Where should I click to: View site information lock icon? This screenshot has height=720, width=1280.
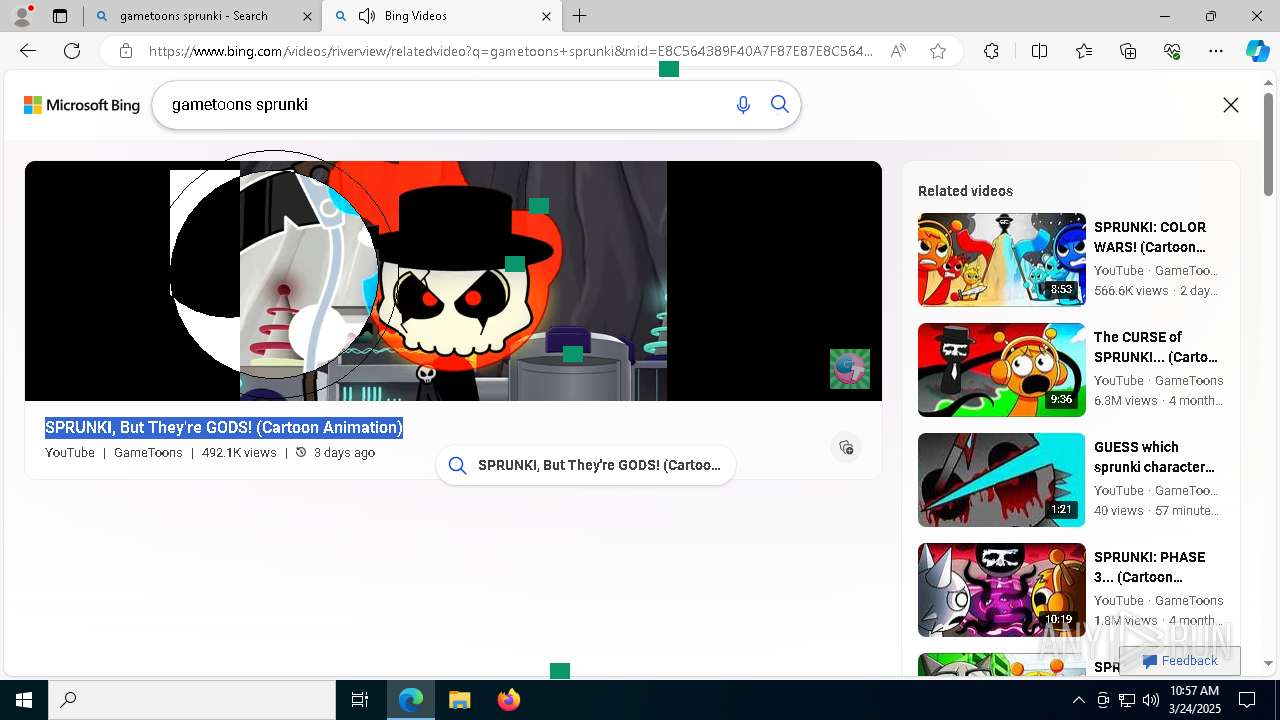pos(125,51)
